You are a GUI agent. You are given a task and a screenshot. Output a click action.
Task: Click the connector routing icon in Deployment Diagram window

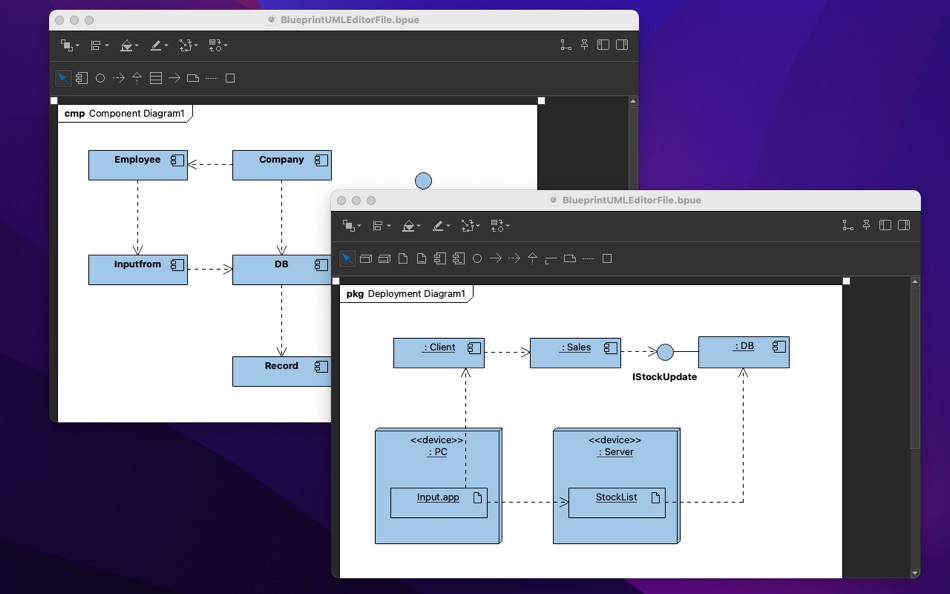tap(848, 225)
